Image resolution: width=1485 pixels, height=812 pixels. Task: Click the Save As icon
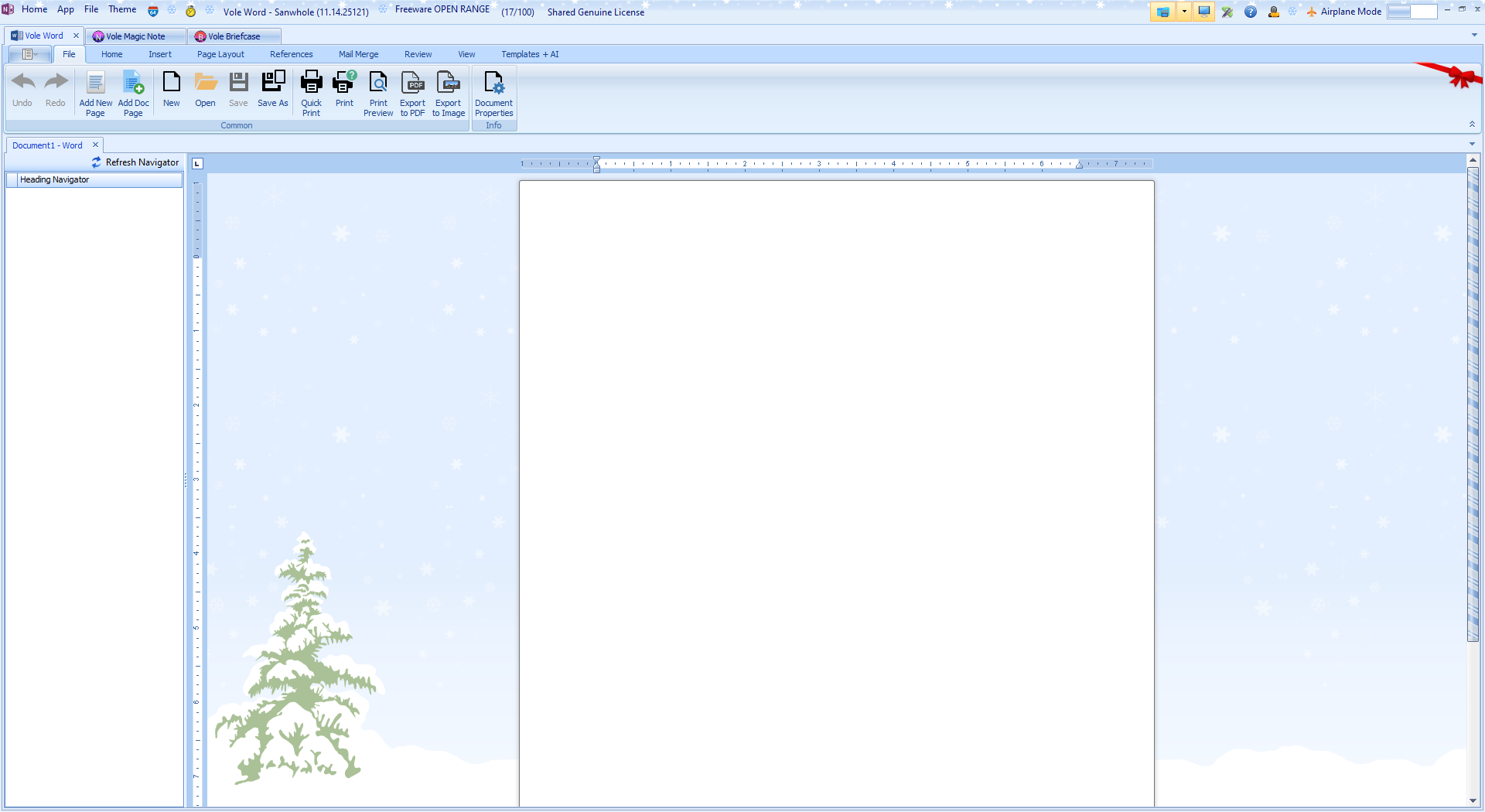pos(272,83)
